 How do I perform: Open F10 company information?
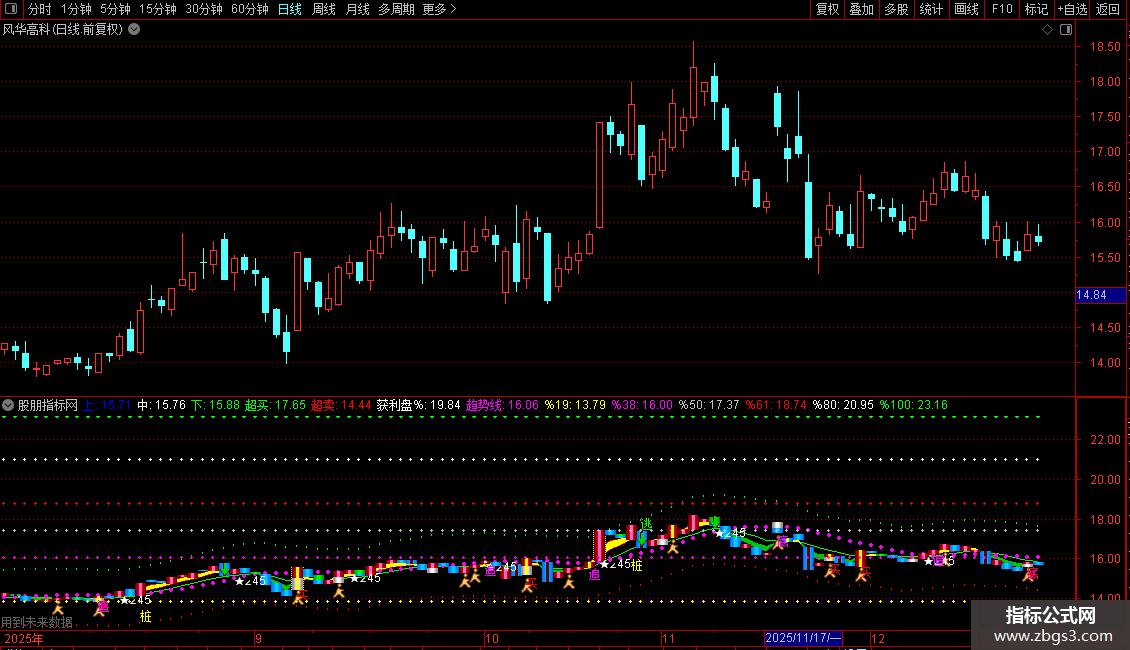[x=1002, y=9]
